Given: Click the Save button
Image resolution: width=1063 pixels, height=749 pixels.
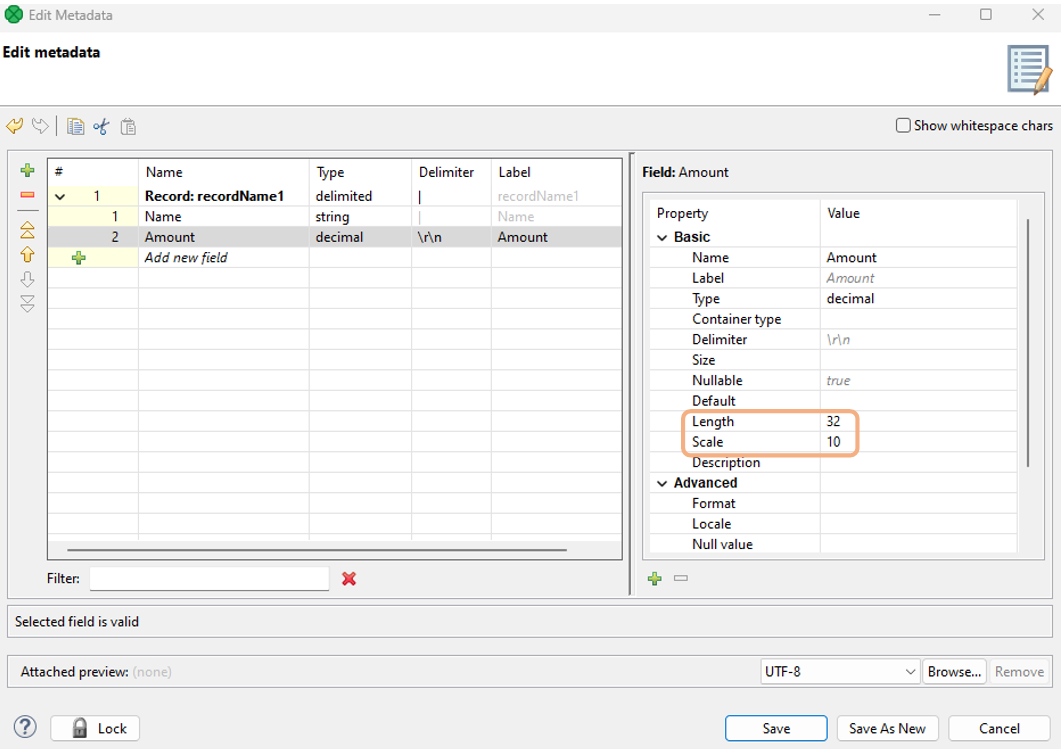Looking at the screenshot, I should pos(775,728).
